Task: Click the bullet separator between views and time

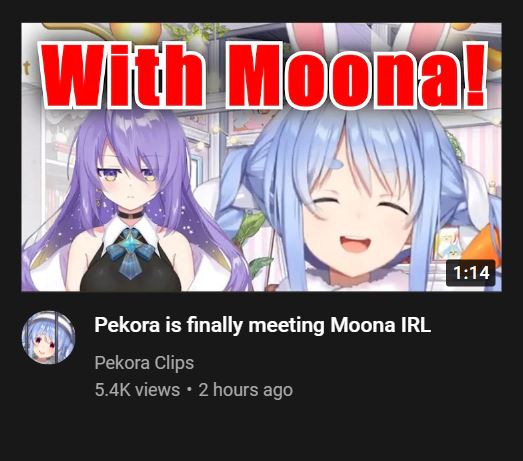Action: click(189, 390)
